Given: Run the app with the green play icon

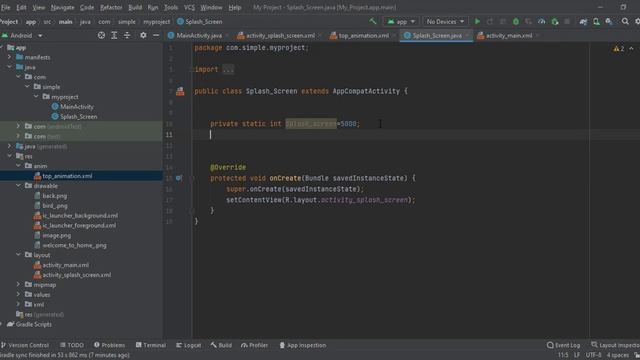Looking at the screenshot, I should (477, 21).
